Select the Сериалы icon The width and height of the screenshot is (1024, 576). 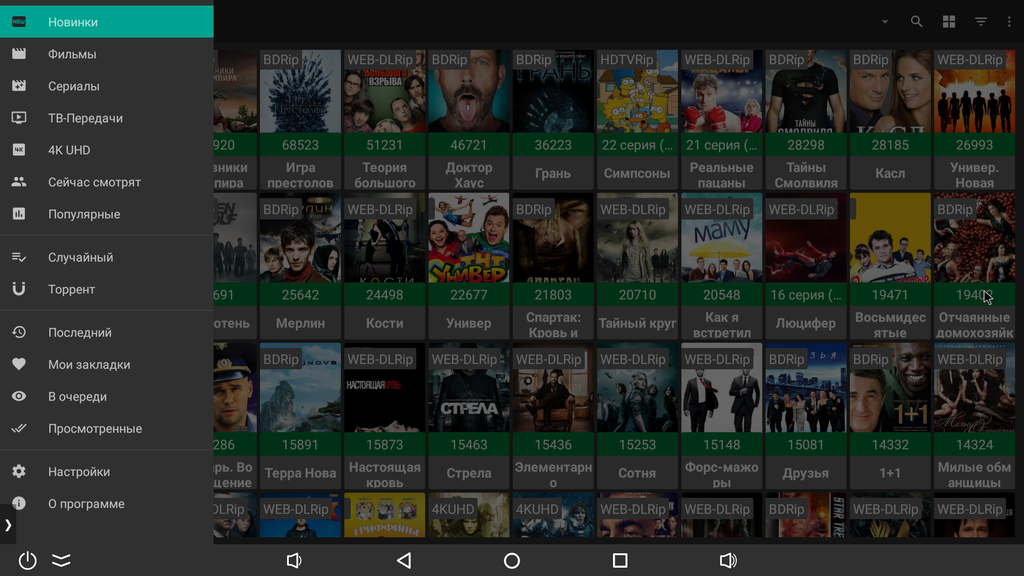[x=19, y=86]
